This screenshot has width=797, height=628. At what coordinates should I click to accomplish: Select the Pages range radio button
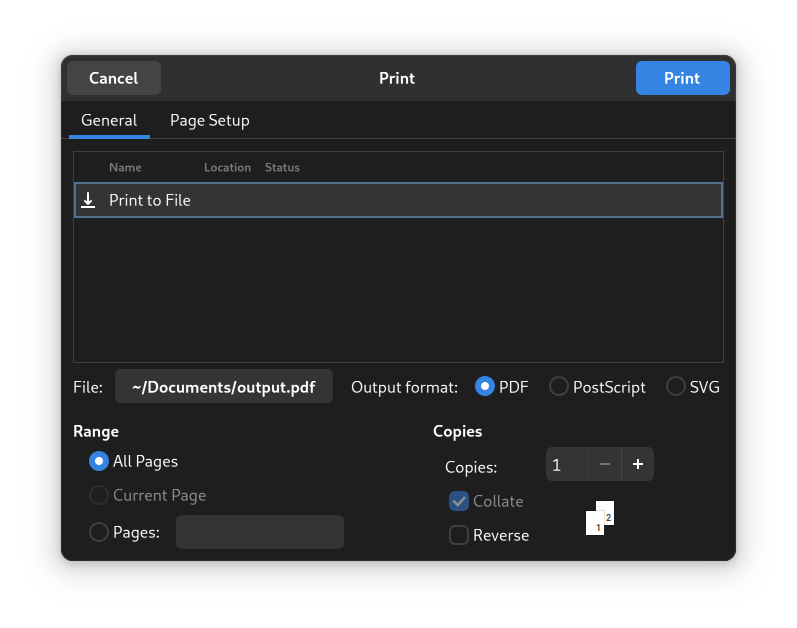[99, 532]
